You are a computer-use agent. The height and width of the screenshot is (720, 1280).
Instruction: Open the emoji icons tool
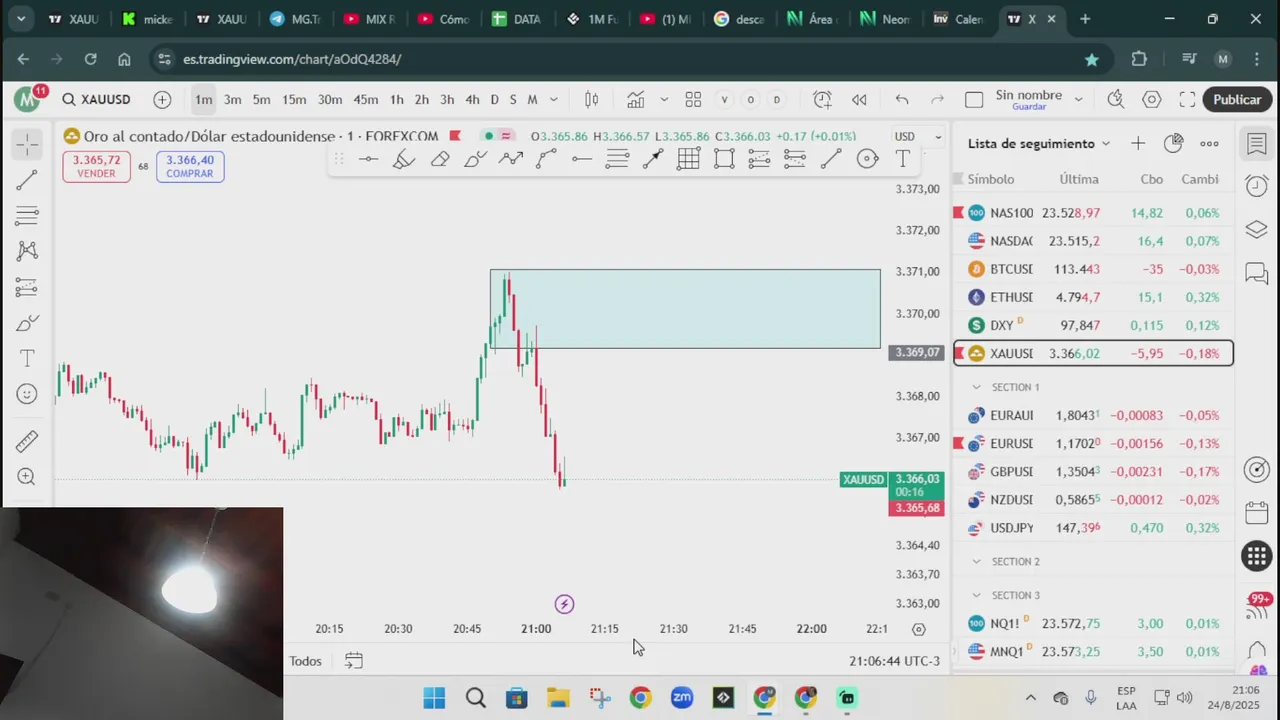pos(27,394)
